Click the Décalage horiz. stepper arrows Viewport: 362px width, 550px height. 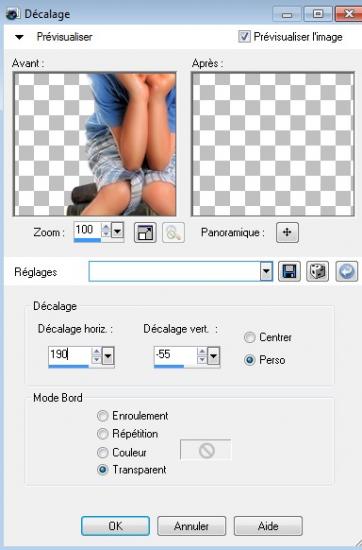pyautogui.click(x=96, y=356)
